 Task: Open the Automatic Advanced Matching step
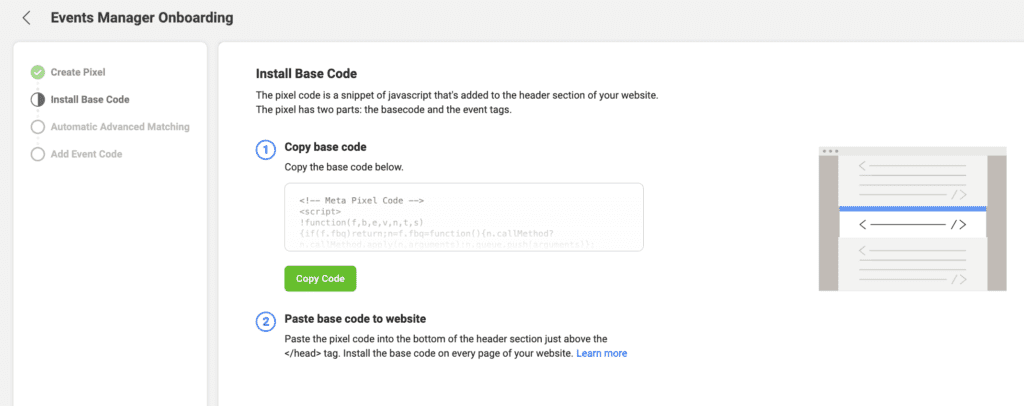pyautogui.click(x=120, y=127)
